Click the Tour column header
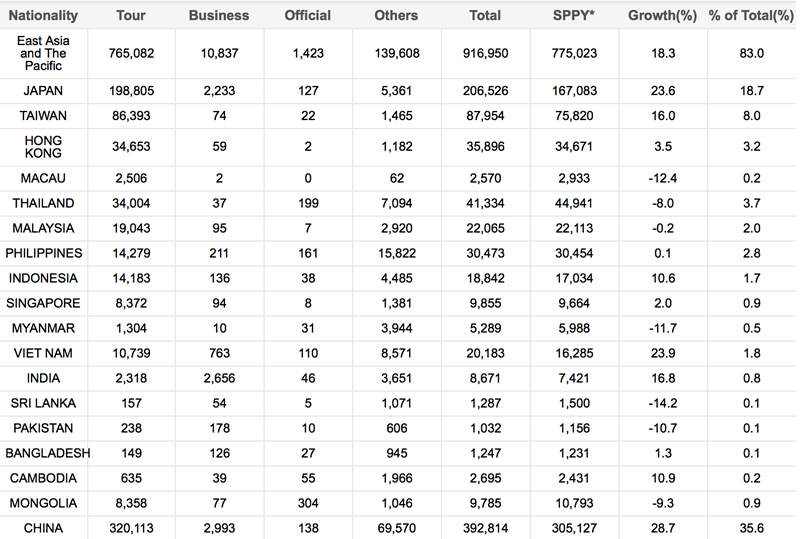This screenshot has width=800, height=539. [131, 15]
